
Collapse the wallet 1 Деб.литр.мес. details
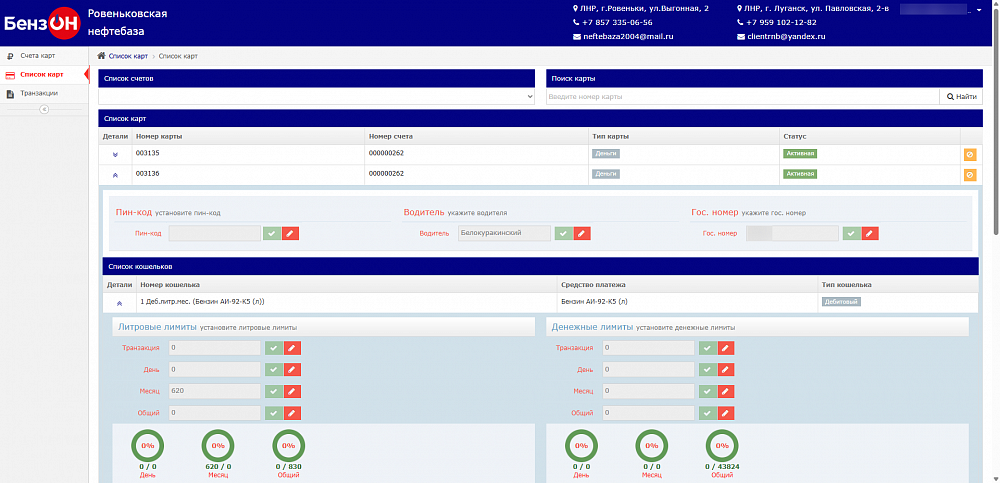tap(119, 303)
